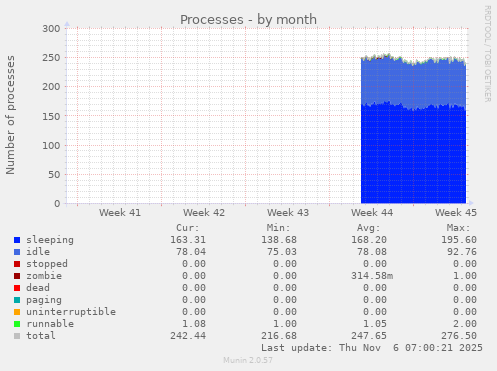Viewport: 497px width, 371px height.
Task: Click the total legend color swatch
Action: tap(17, 336)
